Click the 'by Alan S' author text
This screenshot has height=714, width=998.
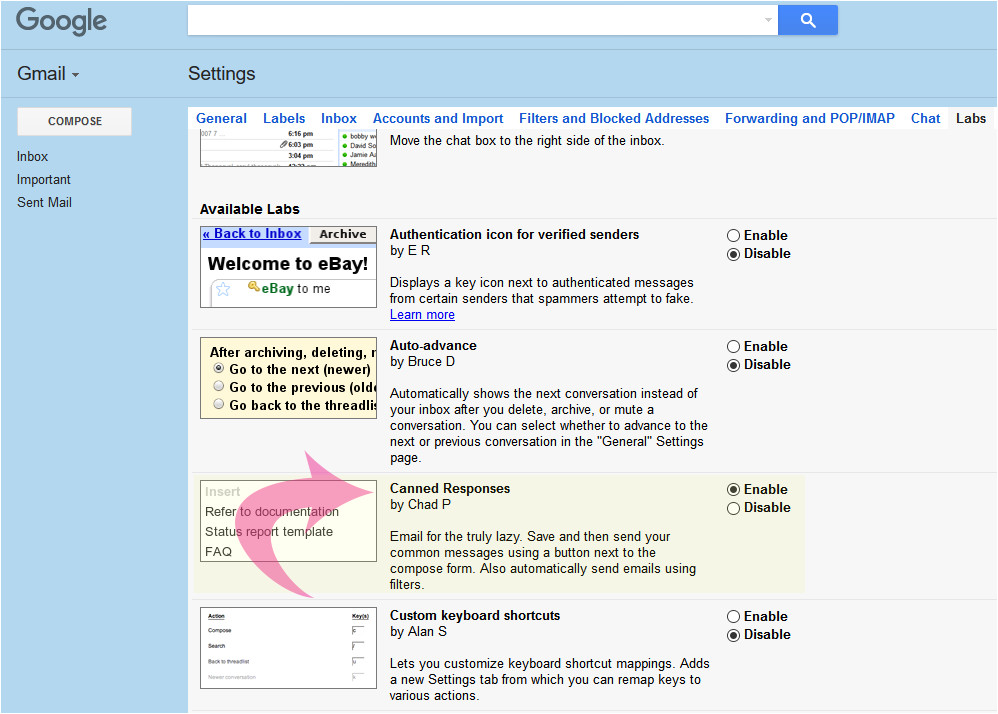point(418,632)
